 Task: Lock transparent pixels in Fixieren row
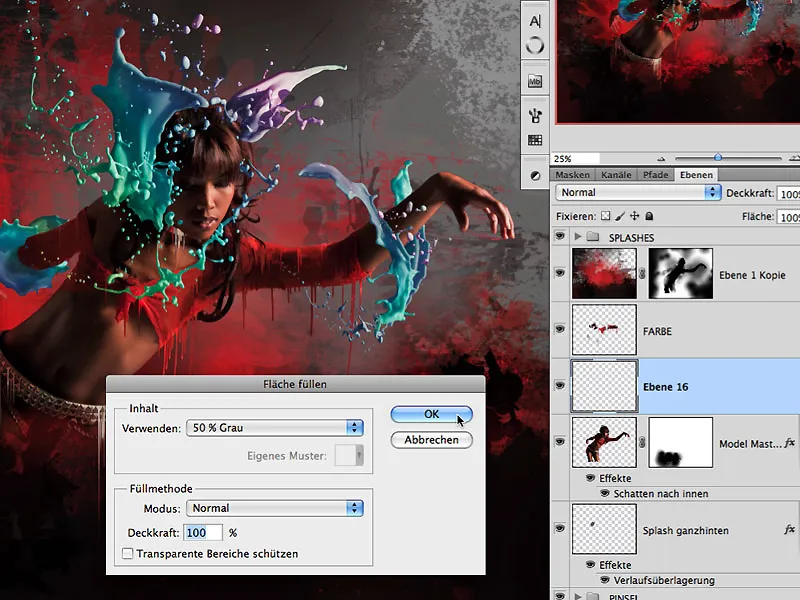click(605, 216)
